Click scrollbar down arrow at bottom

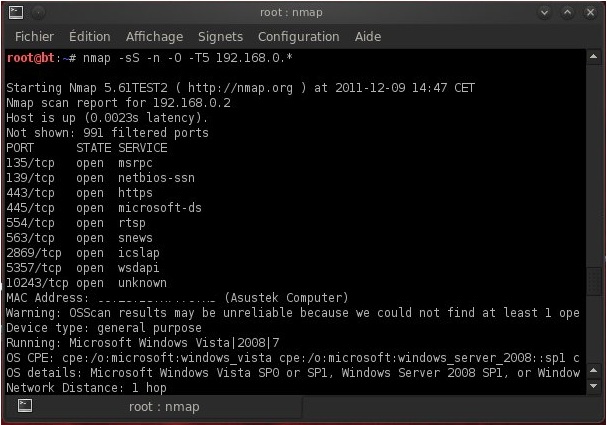click(593, 386)
